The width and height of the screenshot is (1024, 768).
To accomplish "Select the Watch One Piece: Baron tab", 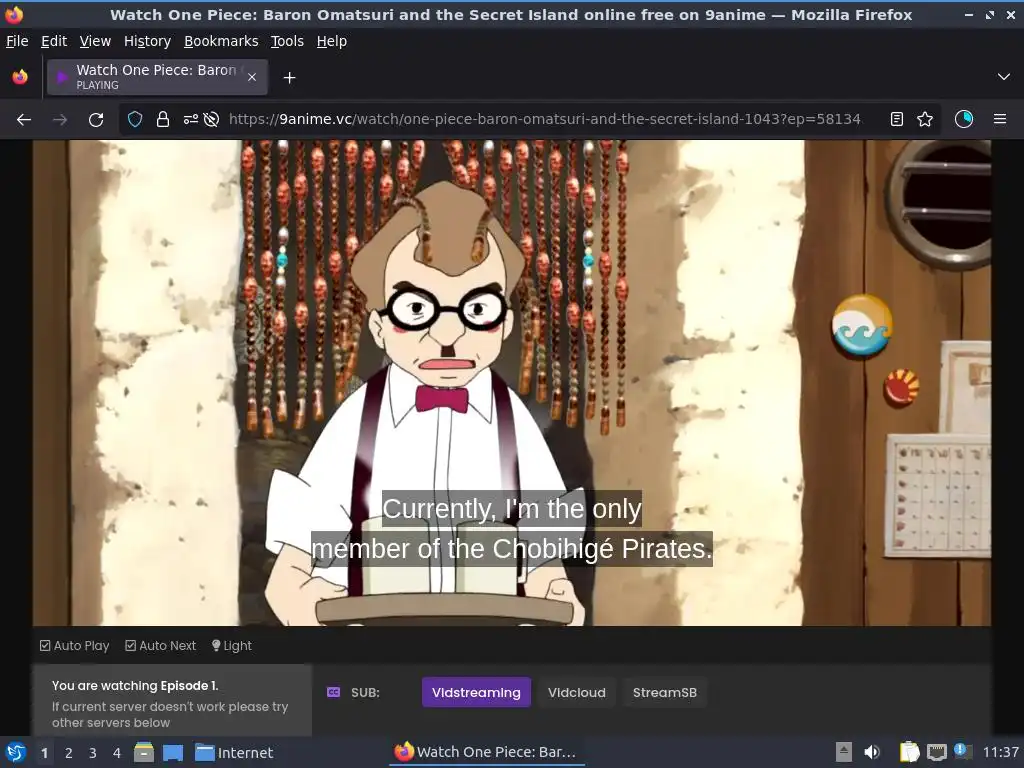I will pos(157,77).
